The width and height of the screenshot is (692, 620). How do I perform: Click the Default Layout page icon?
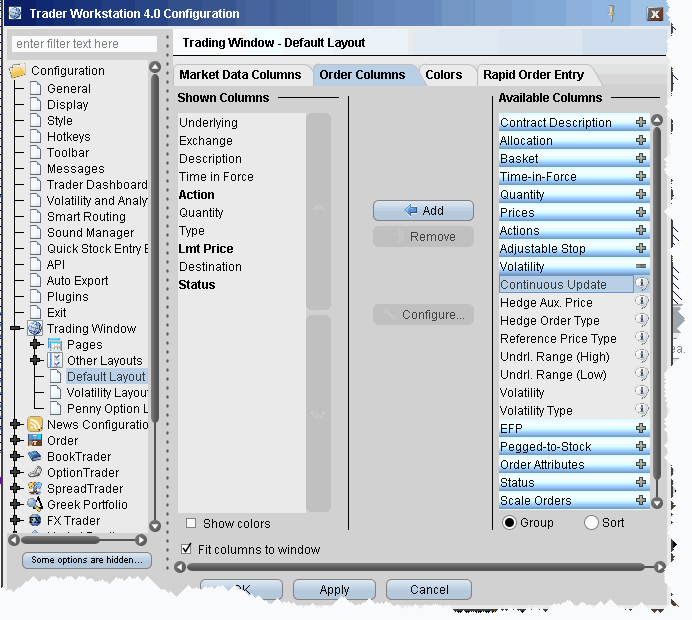55,376
